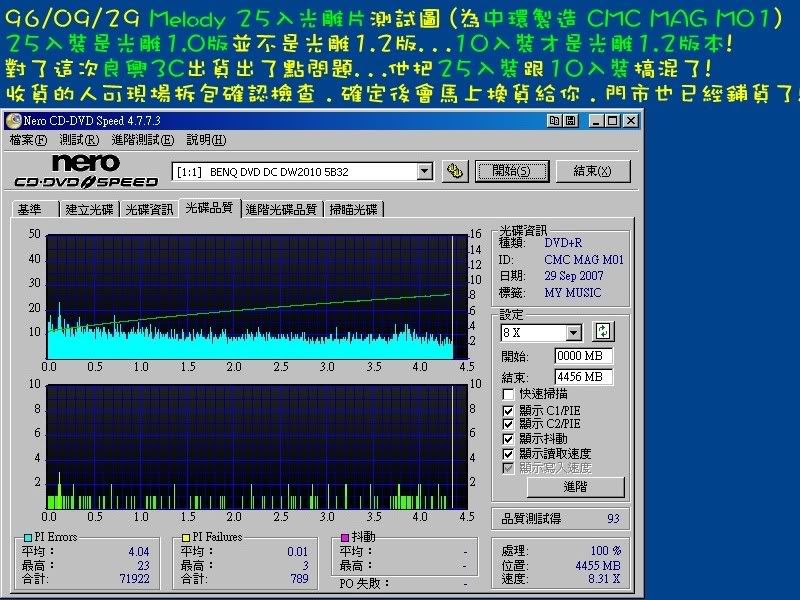The height and width of the screenshot is (600, 800).
Task: Click the position value "4455 MB"
Action: 598,566
